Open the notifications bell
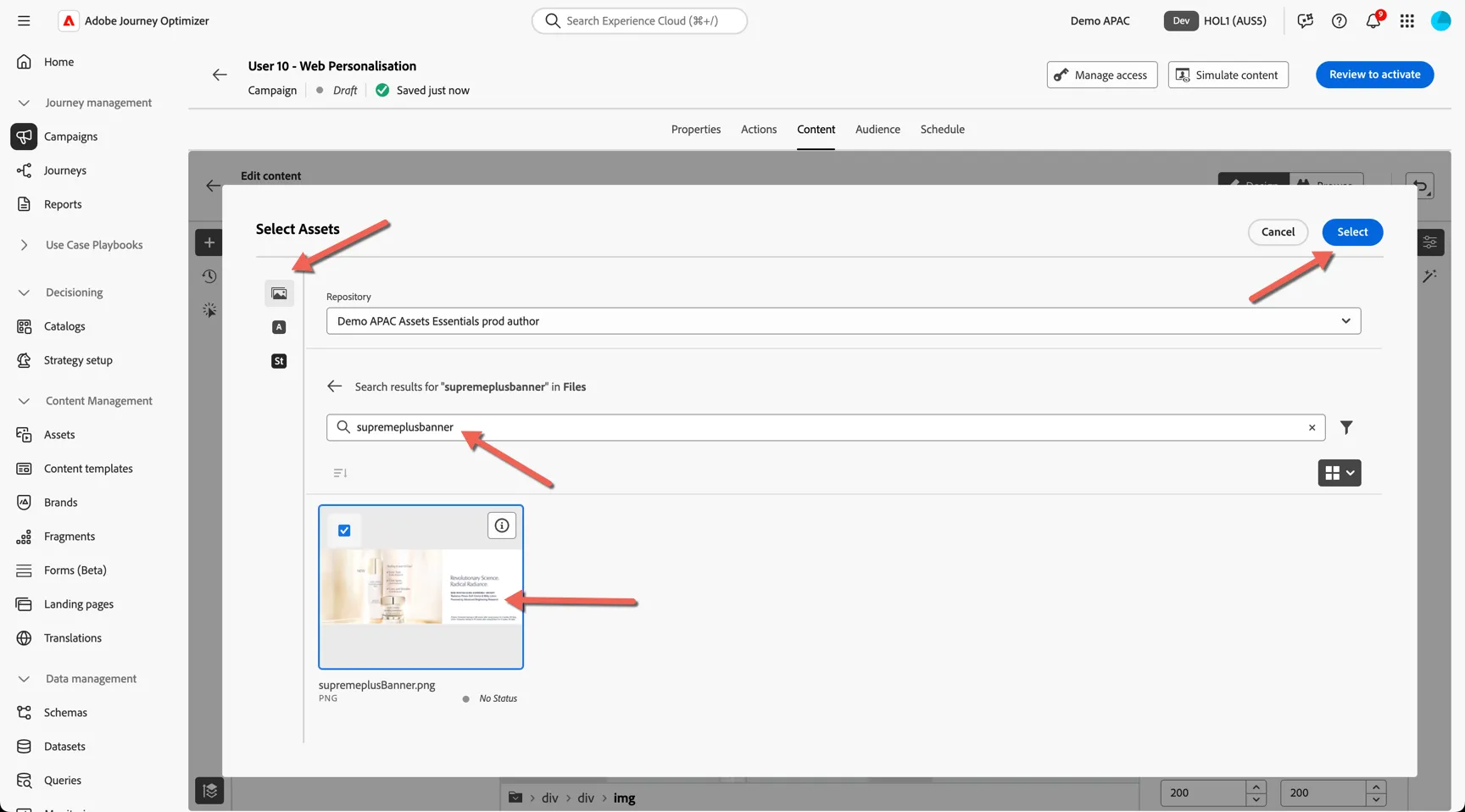The image size is (1465, 812). pos(1373,20)
